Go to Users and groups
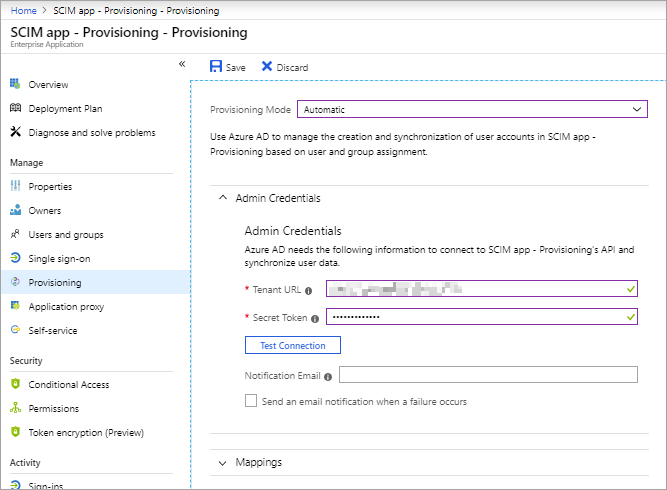The width and height of the screenshot is (667, 490). click(x=66, y=235)
